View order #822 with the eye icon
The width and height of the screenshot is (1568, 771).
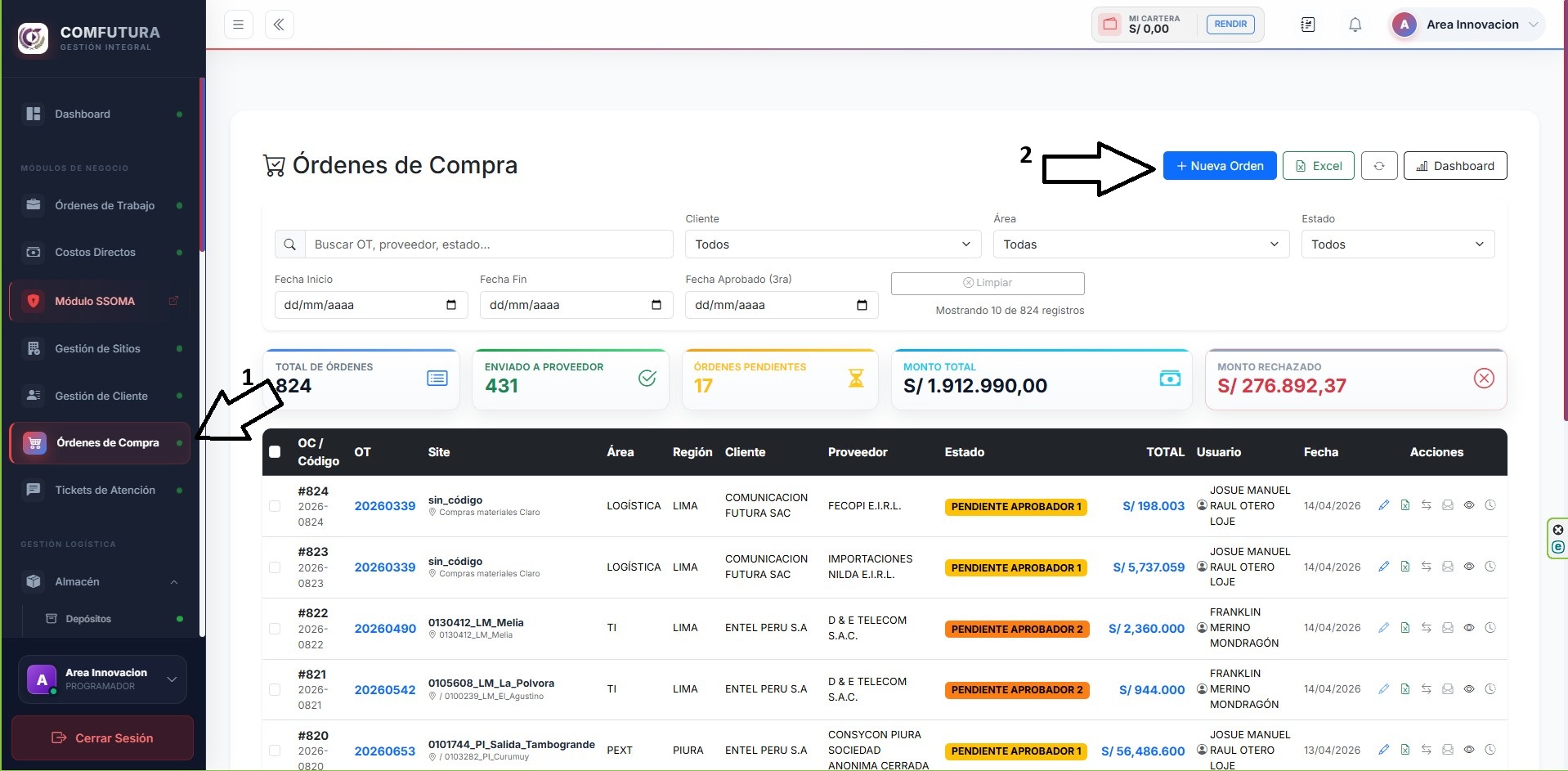[1469, 628]
